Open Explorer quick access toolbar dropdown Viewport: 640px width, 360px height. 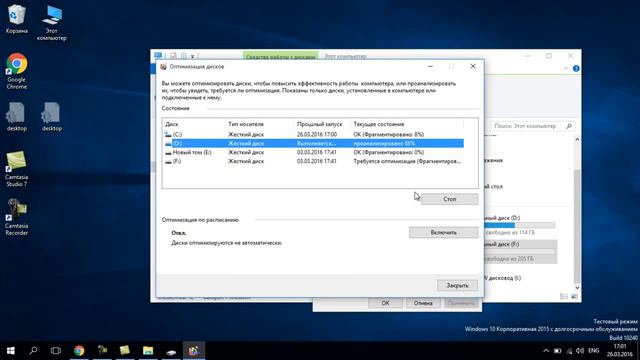[192, 56]
